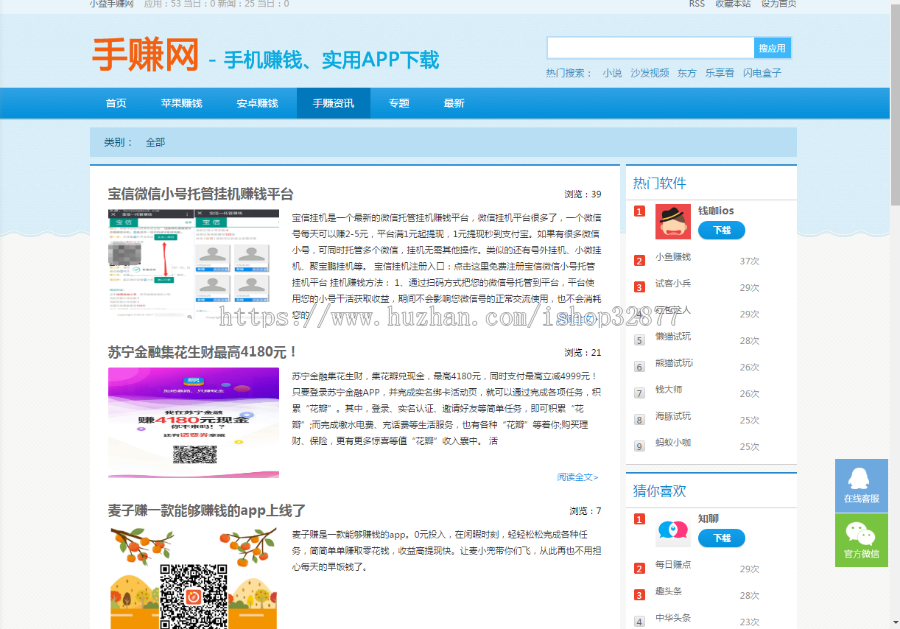Click inside the search input field
The height and width of the screenshot is (629, 900).
[x=650, y=47]
